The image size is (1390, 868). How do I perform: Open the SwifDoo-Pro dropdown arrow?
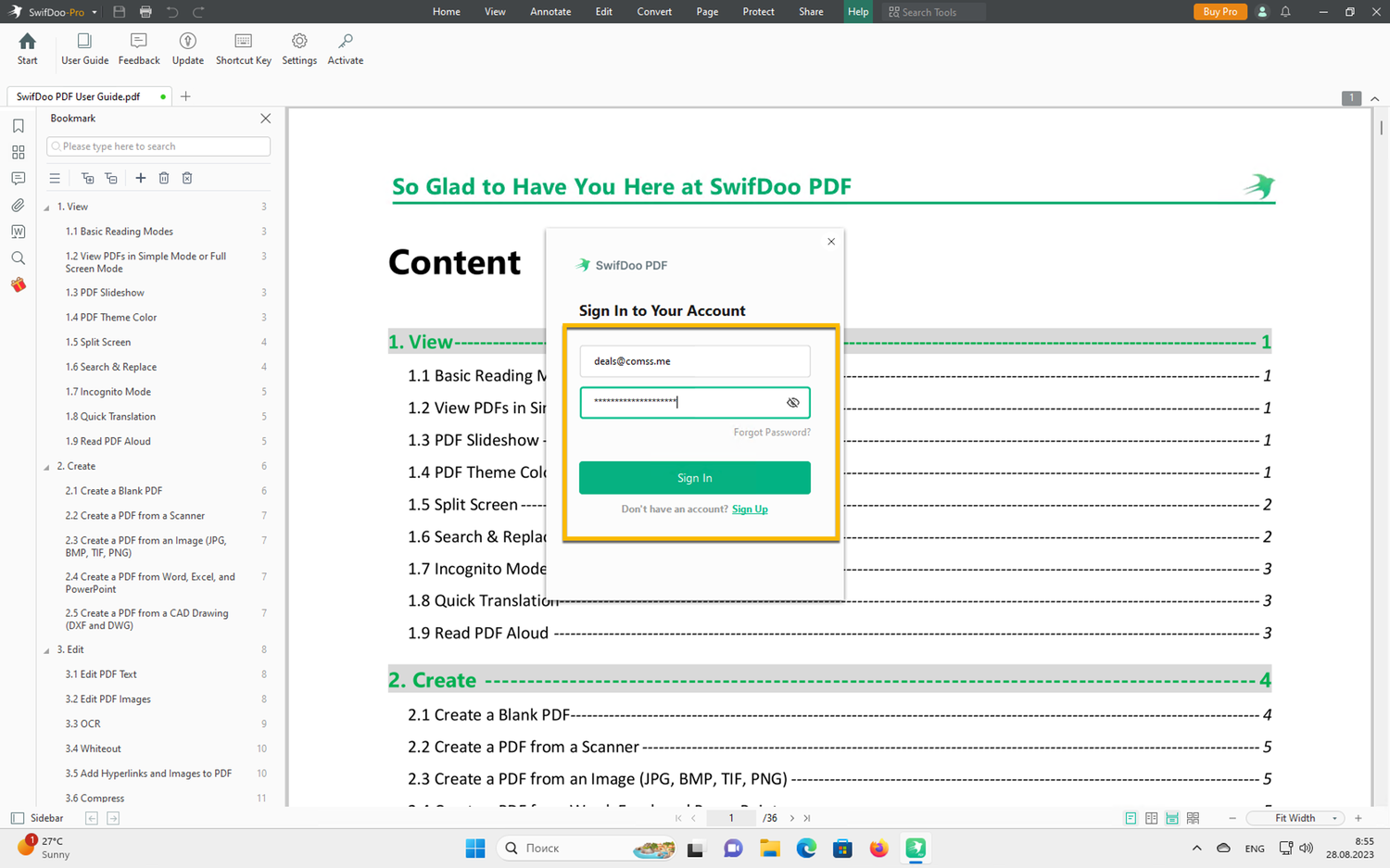95,13
